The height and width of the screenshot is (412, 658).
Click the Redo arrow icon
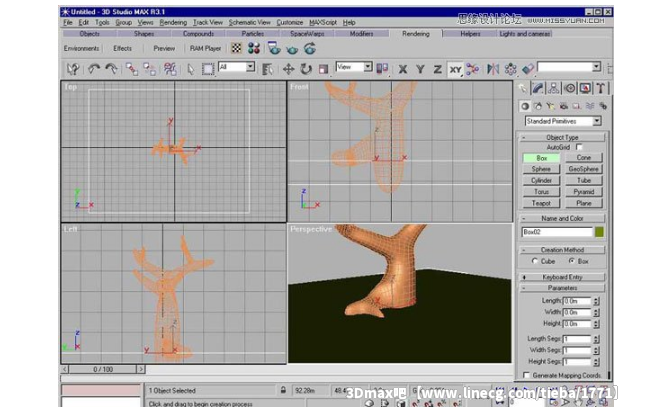click(x=111, y=69)
